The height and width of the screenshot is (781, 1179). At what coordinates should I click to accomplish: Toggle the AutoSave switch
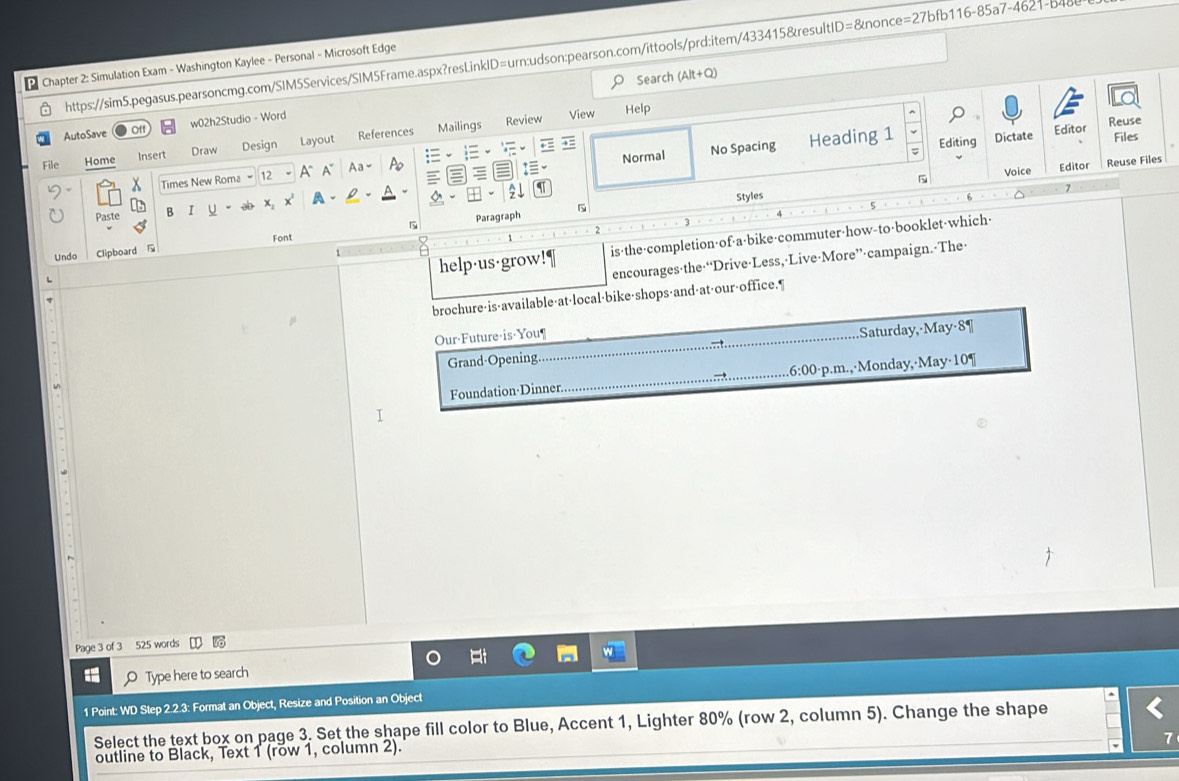(129, 131)
